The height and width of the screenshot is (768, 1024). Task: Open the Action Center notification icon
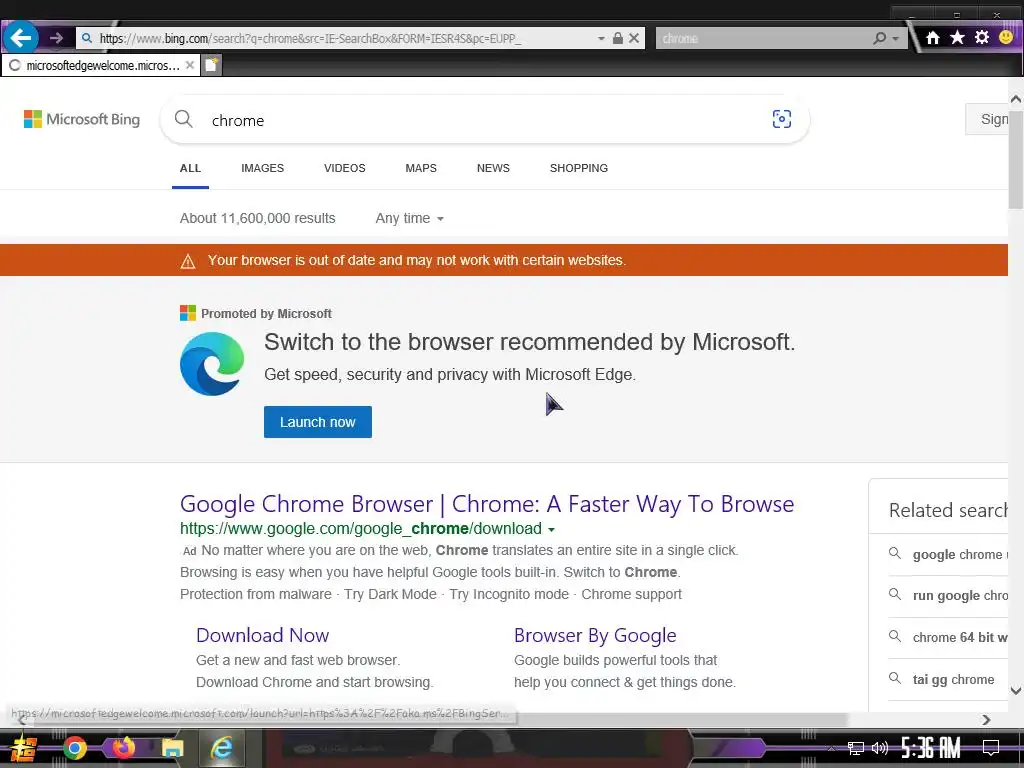pos(991,748)
